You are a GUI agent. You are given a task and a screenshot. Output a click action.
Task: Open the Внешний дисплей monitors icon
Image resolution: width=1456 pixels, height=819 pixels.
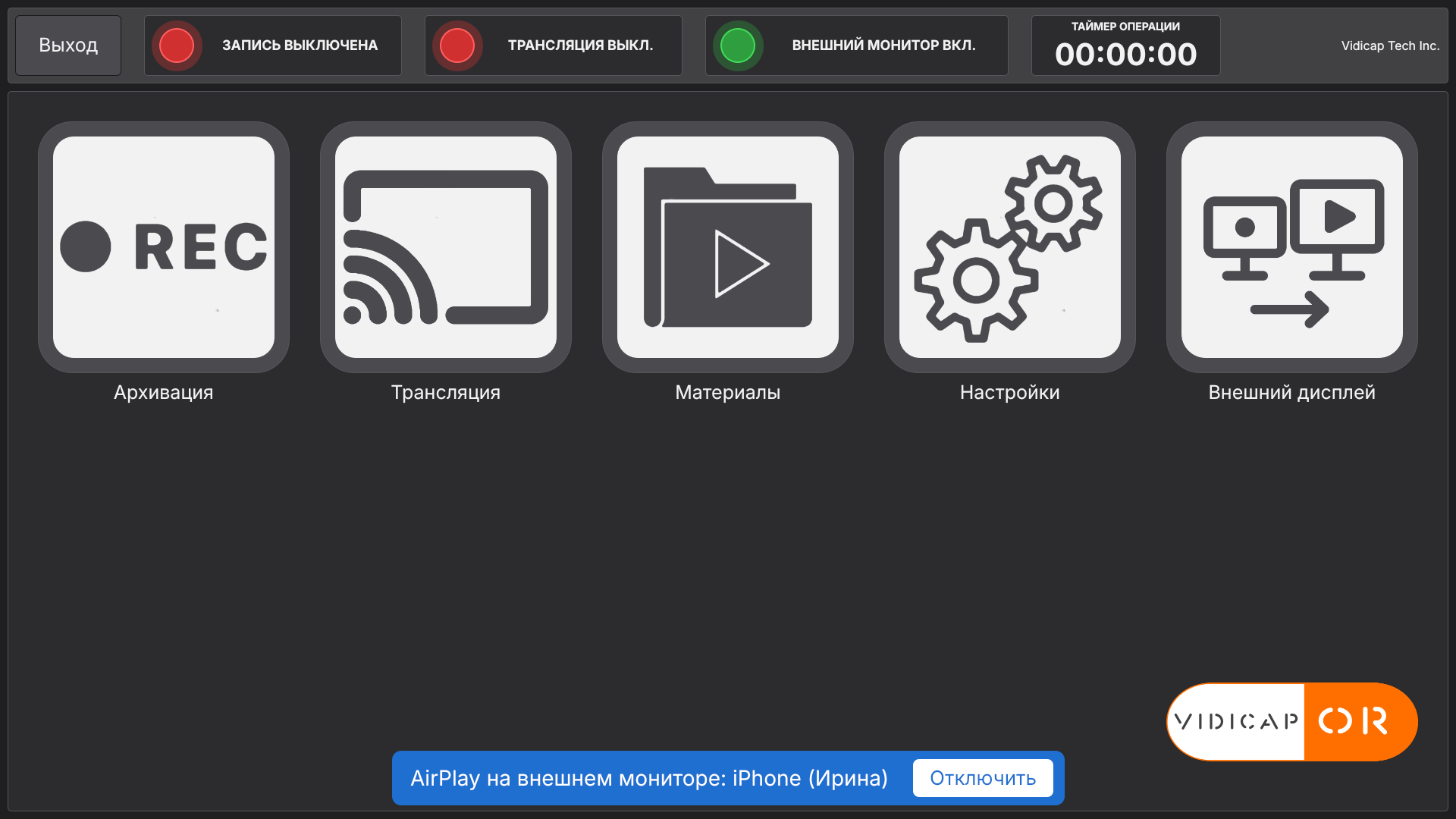1292,247
